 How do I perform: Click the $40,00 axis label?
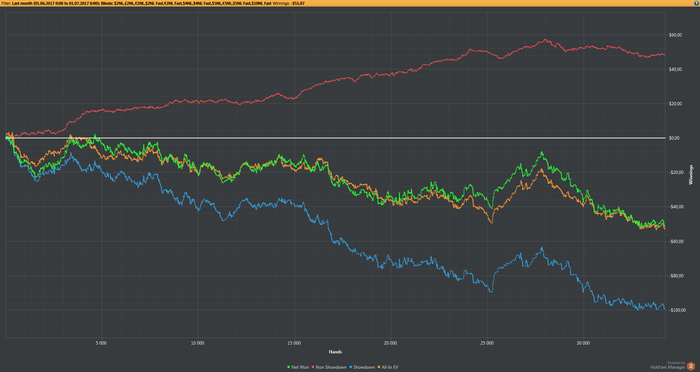pyautogui.click(x=675, y=69)
